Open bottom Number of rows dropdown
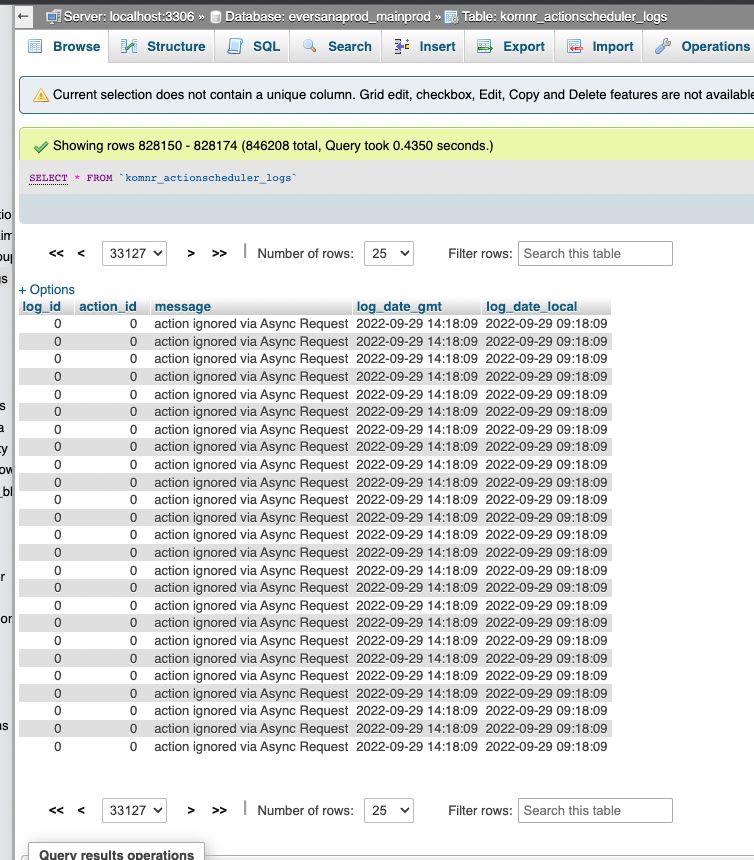This screenshot has height=860, width=754. (x=389, y=810)
